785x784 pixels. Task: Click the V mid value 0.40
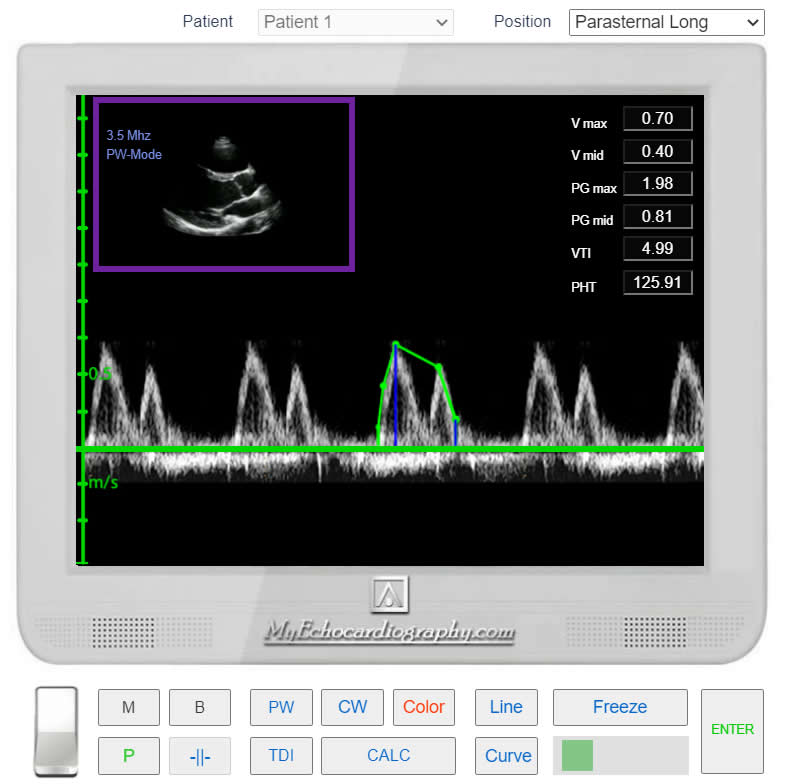click(x=658, y=151)
